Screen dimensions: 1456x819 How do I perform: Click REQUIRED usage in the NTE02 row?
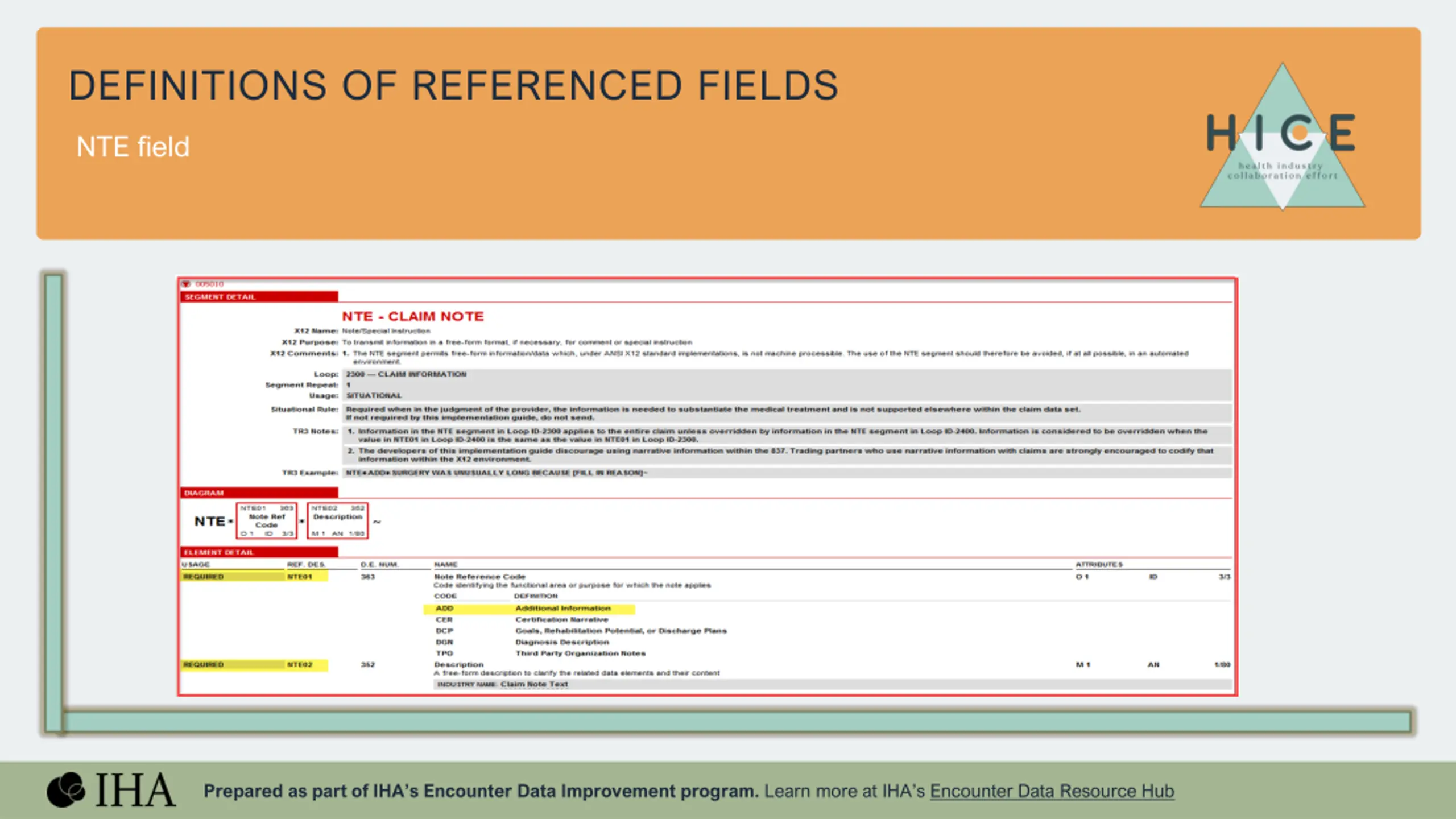click(204, 664)
